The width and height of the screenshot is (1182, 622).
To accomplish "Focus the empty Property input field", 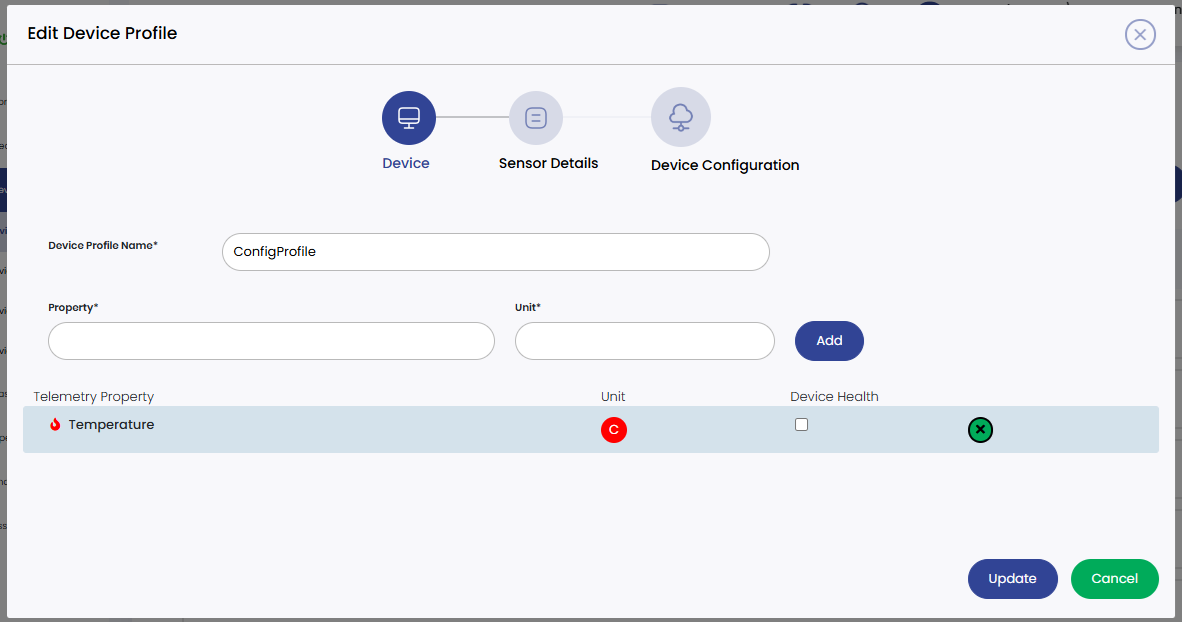I will pyautogui.click(x=270, y=341).
